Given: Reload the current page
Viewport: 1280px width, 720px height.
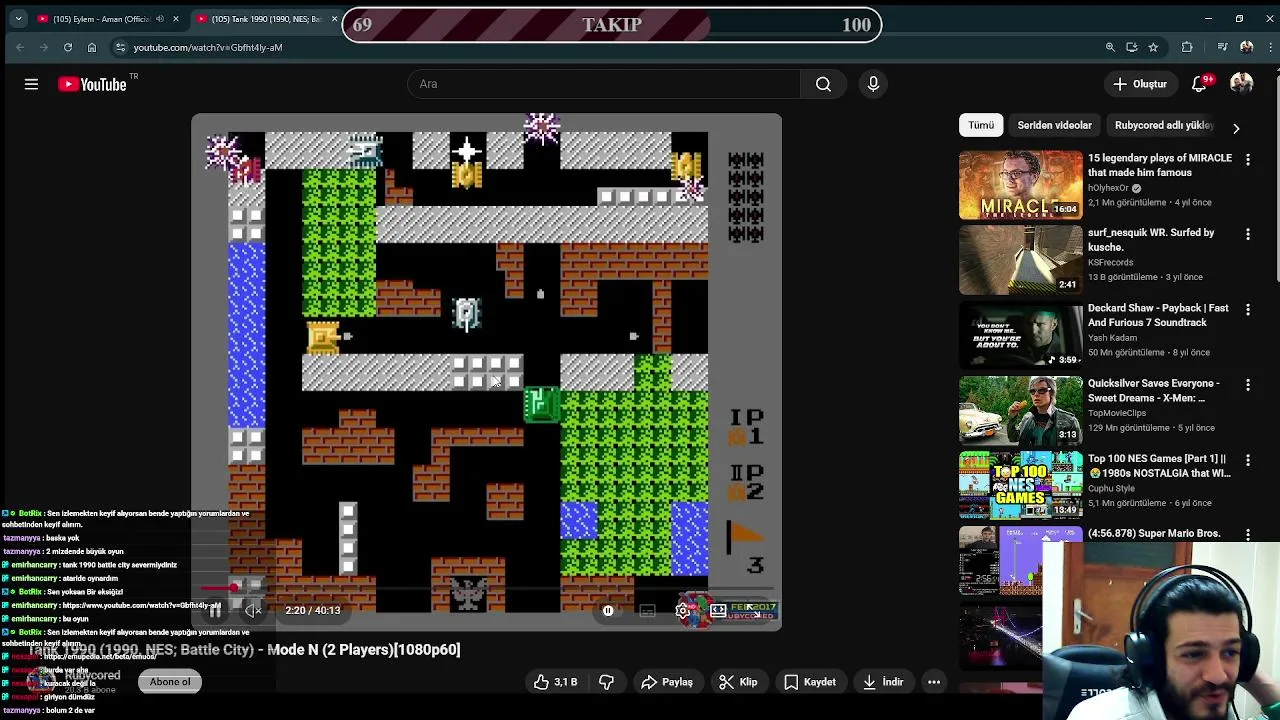Looking at the screenshot, I should click(x=68, y=47).
